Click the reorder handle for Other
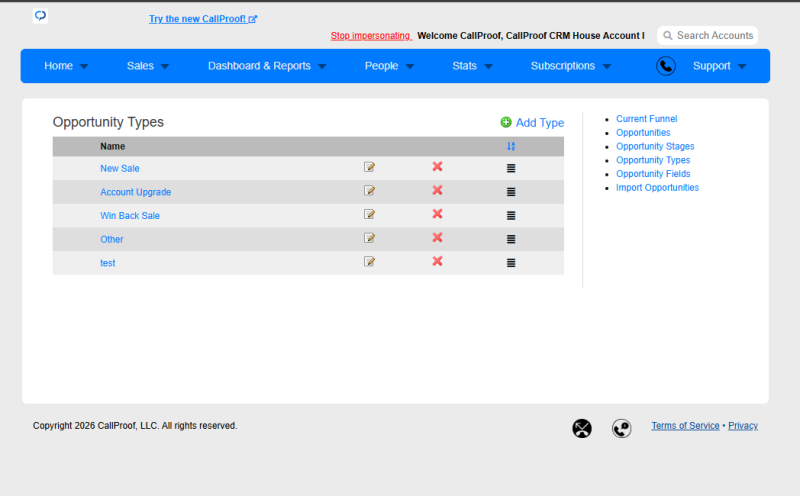800x496 pixels. coord(511,239)
